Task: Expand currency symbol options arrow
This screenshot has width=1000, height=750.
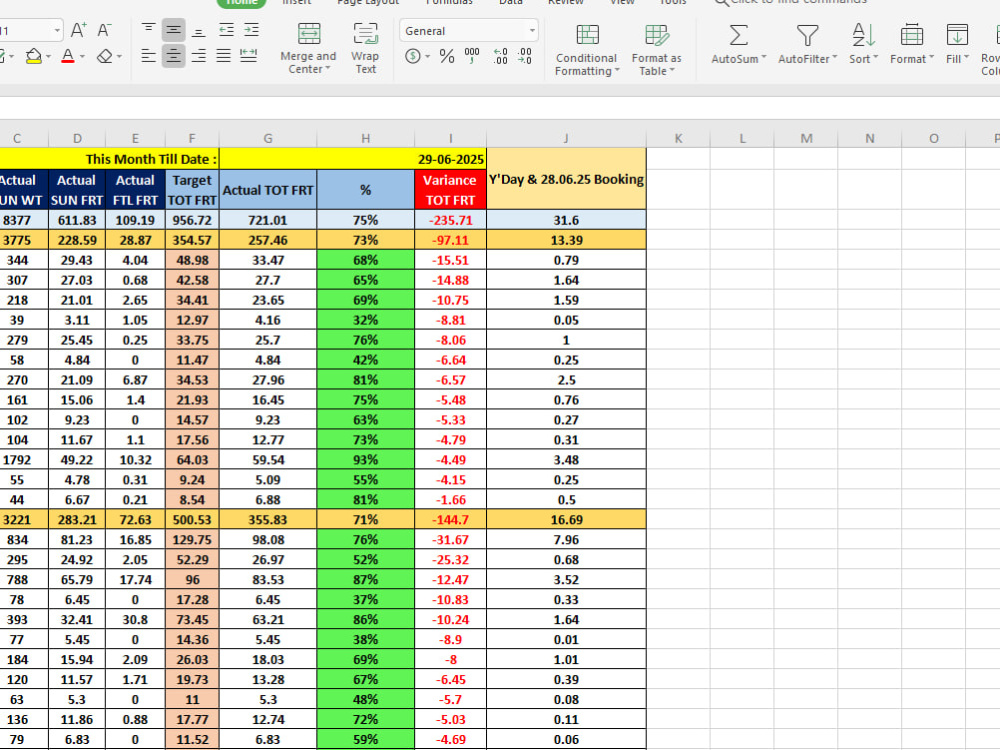Action: 427,57
